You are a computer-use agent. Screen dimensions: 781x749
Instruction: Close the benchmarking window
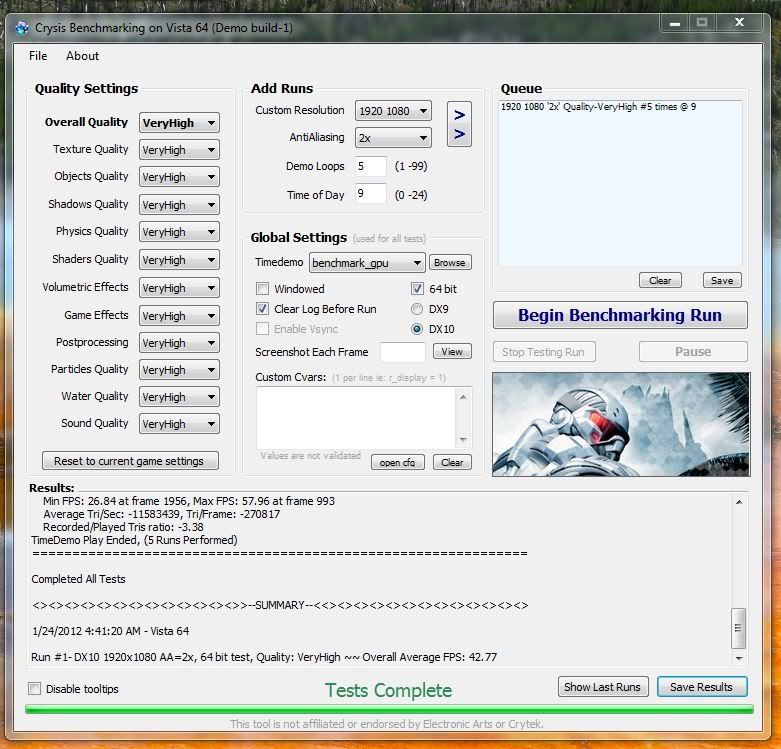pos(739,22)
